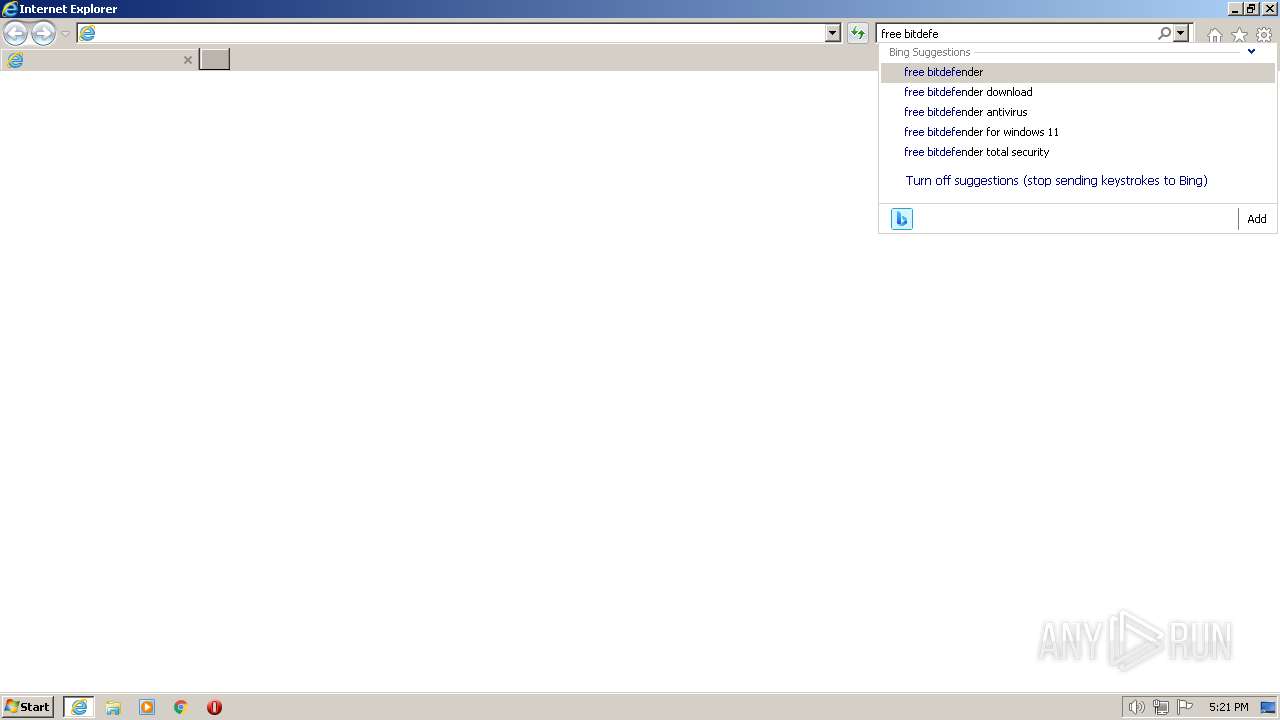Click the Show Desktop tray button
This screenshot has height=720, width=1280.
[1268, 707]
